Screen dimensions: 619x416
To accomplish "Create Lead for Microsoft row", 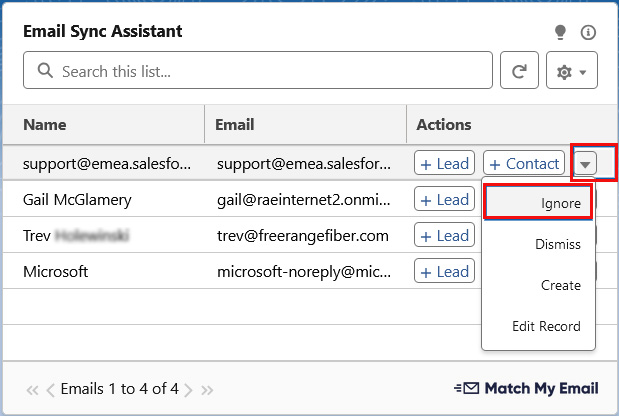I will tap(444, 271).
